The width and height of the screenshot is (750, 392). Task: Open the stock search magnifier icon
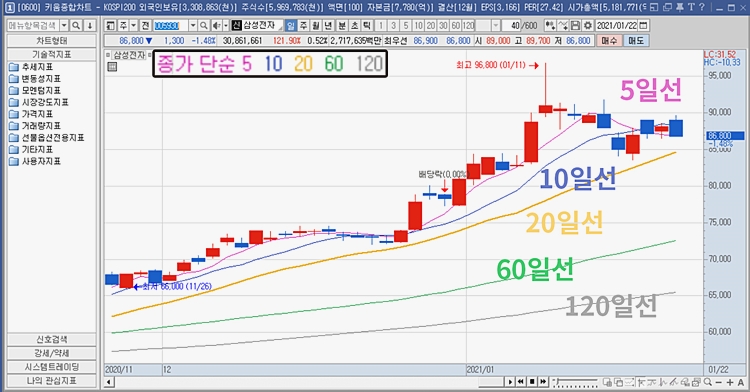click(x=203, y=25)
